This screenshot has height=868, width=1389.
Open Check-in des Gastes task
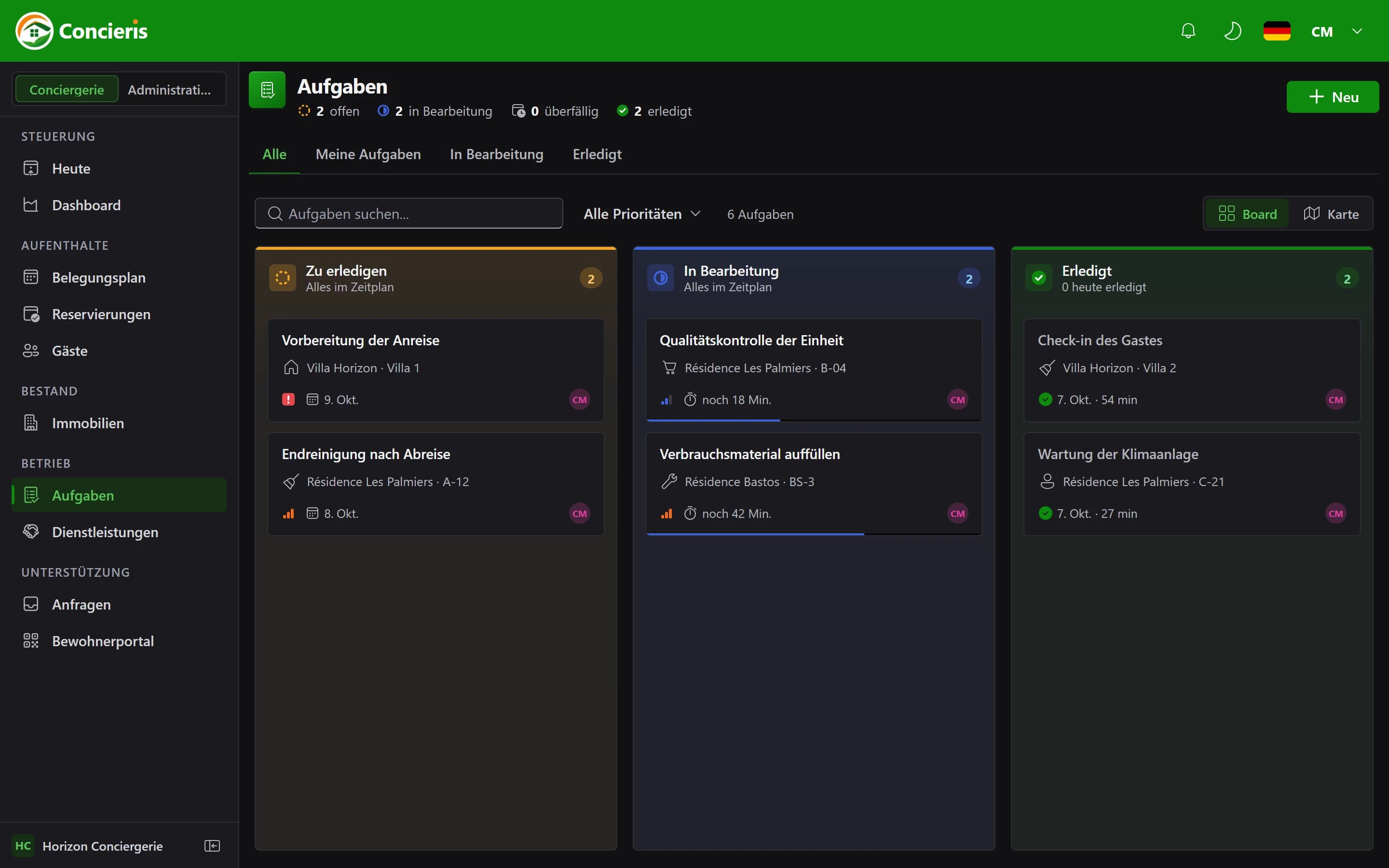pos(1192,370)
